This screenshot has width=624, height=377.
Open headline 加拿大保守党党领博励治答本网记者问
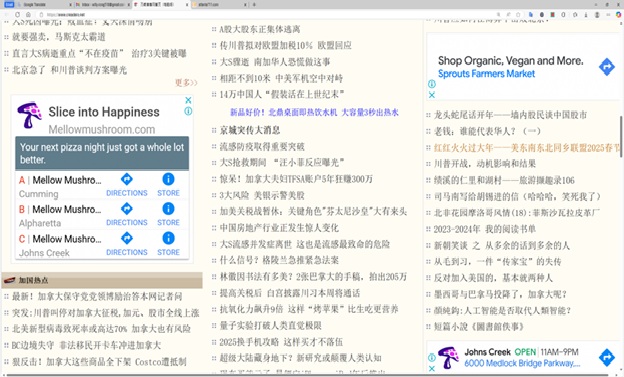pyautogui.click(x=97, y=297)
